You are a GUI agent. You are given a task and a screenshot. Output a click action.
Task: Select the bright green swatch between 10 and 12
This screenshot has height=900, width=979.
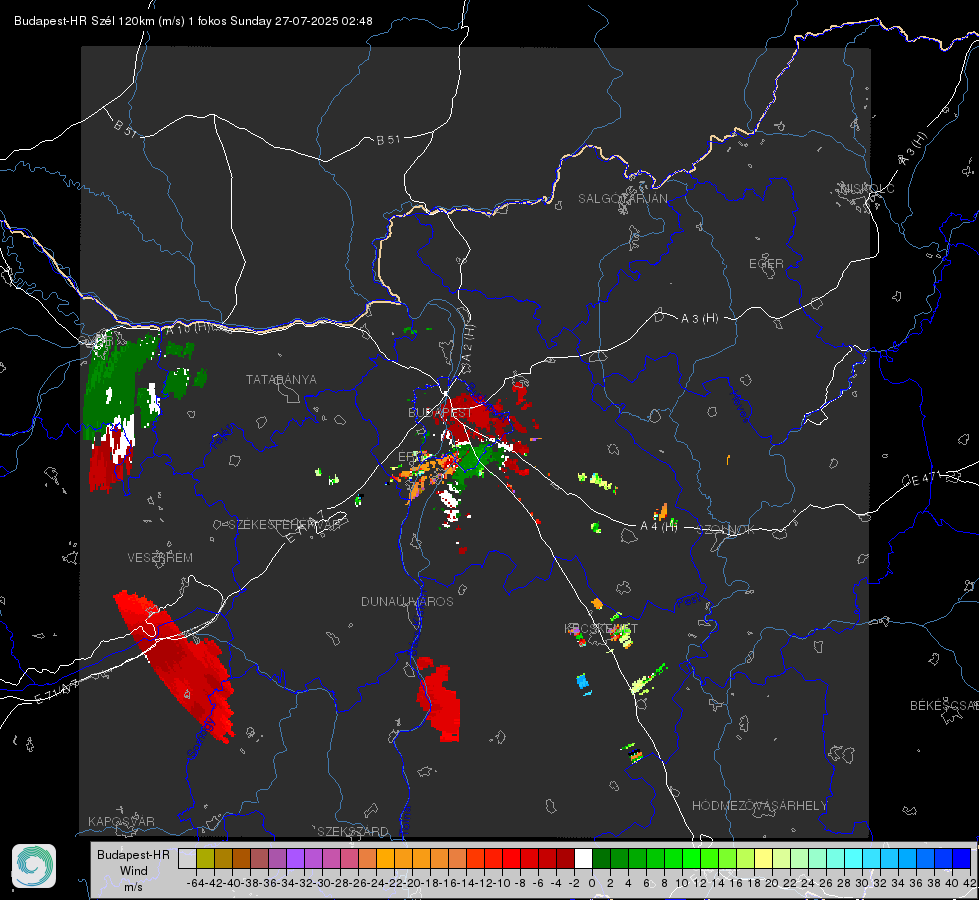tap(691, 858)
